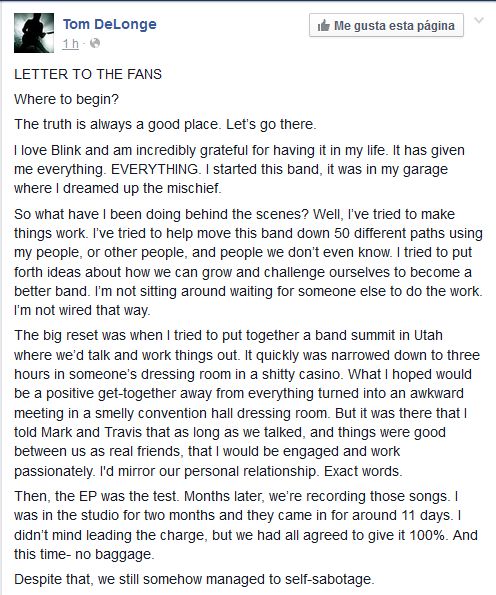Image resolution: width=496 pixels, height=595 pixels.
Task: Click the 'The truth is always a good place' line
Action: [165, 124]
